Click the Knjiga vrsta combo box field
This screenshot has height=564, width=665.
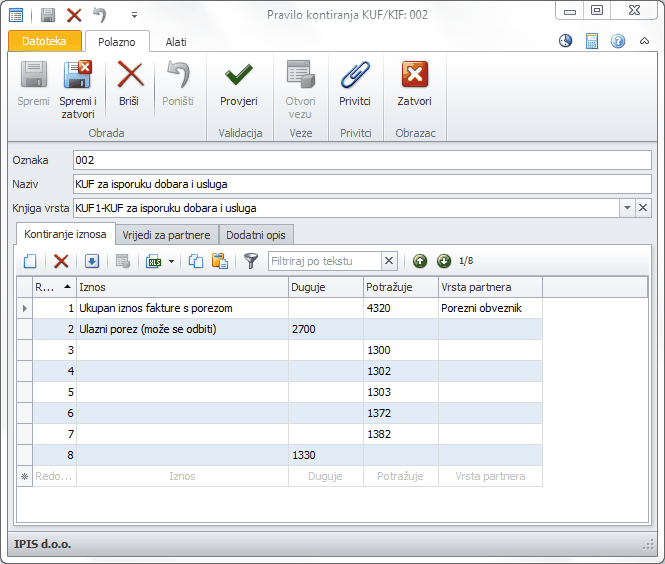click(346, 208)
